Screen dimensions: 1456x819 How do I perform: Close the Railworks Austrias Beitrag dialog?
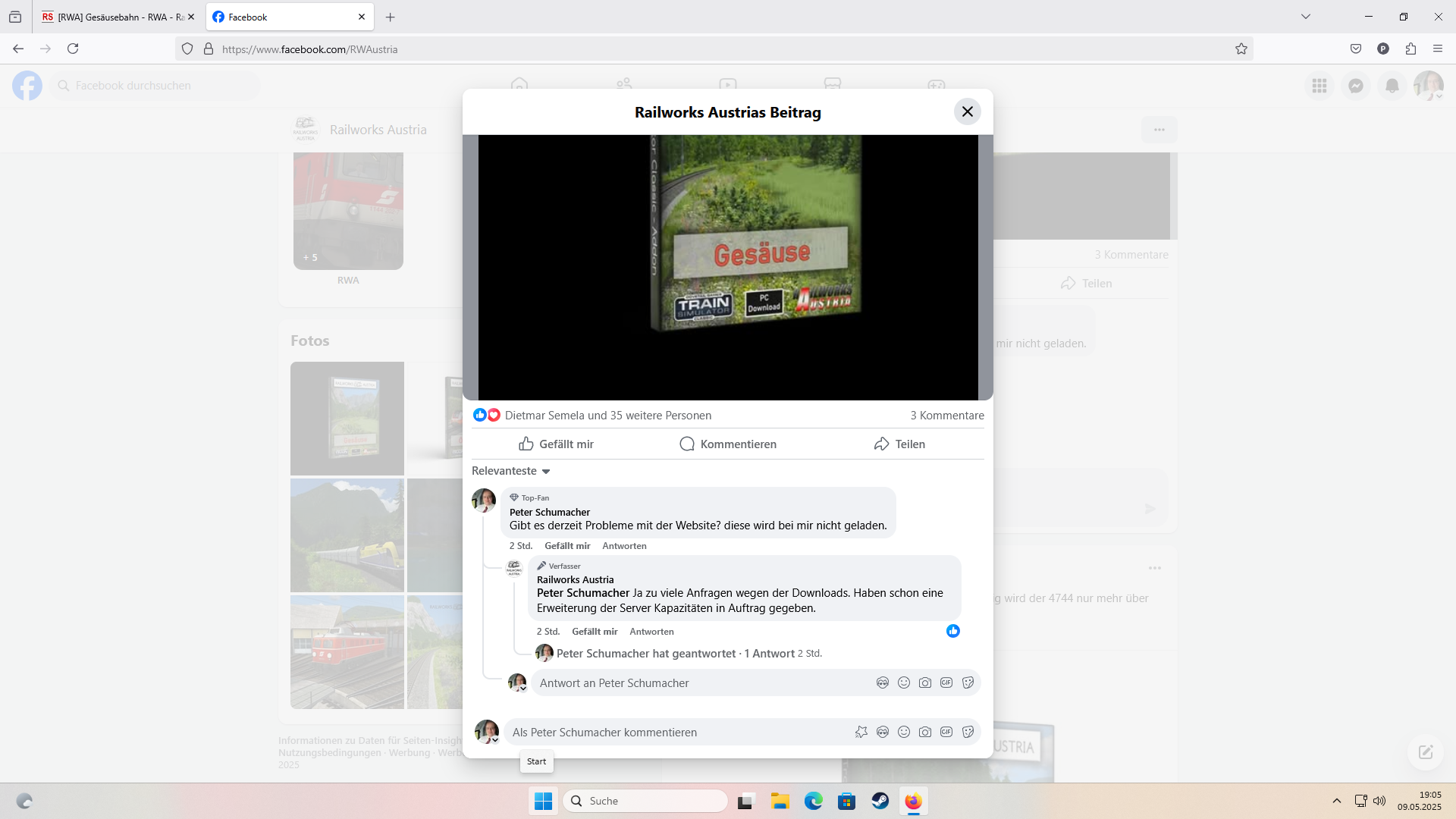tap(967, 112)
